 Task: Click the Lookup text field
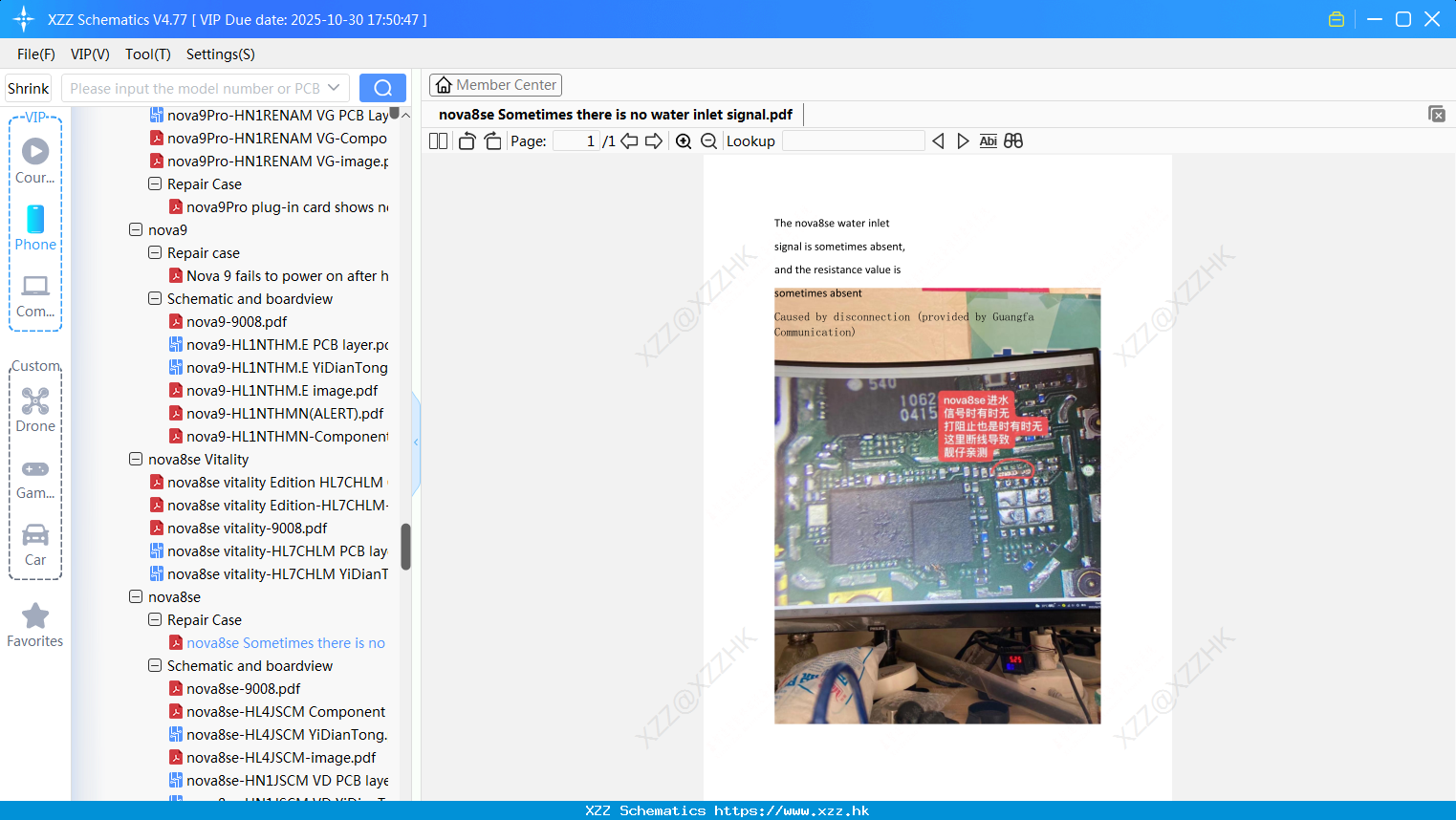(x=853, y=140)
